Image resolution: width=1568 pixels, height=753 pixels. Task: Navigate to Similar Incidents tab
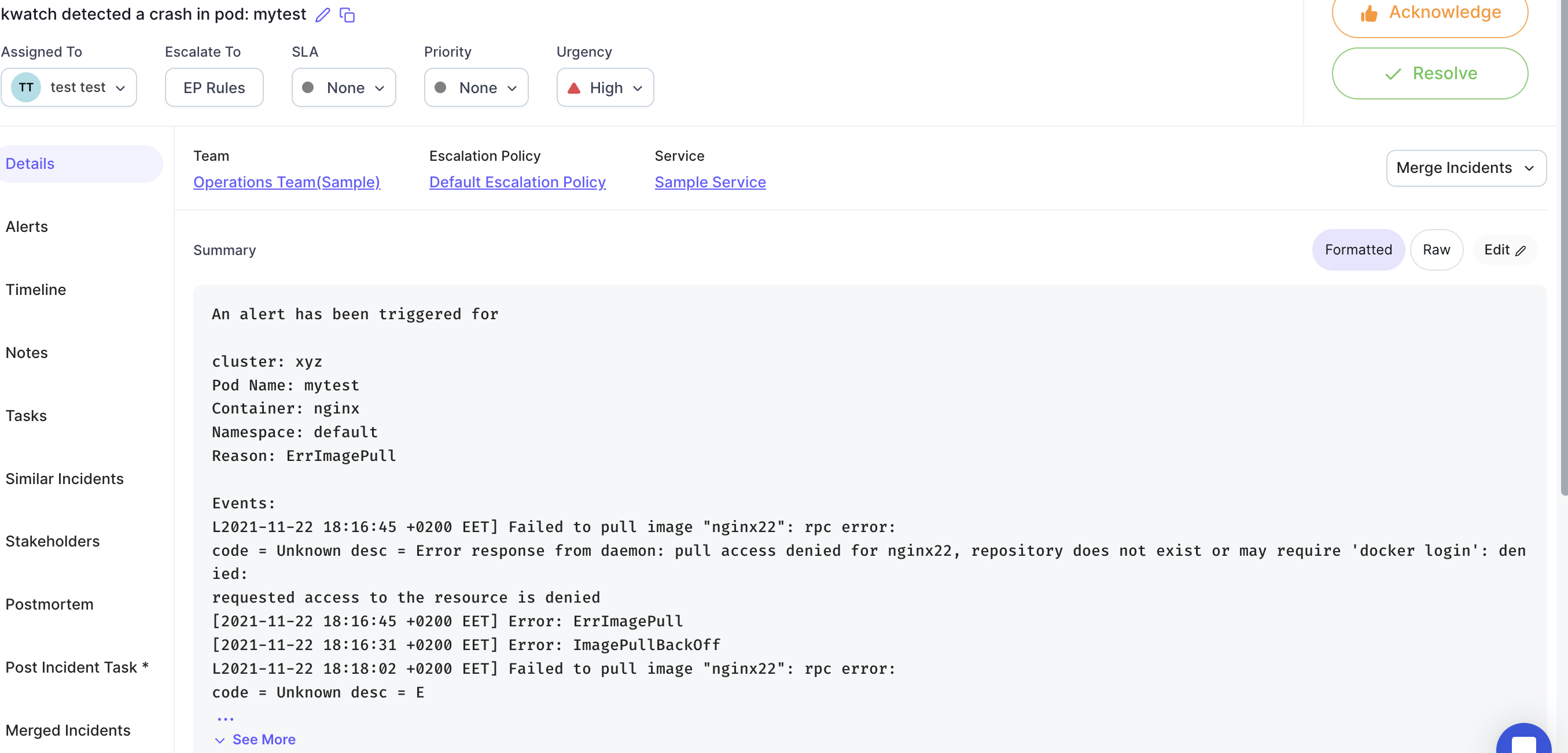coord(65,478)
